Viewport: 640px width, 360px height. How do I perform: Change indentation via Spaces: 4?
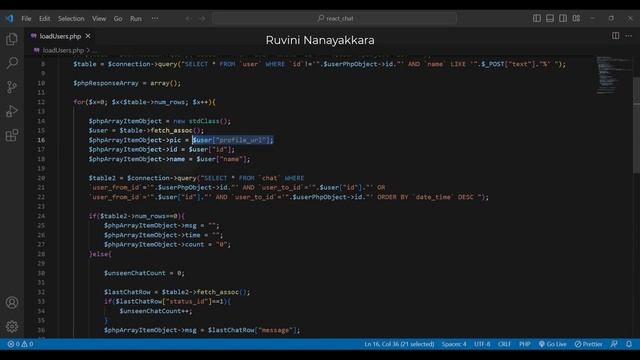pos(454,344)
